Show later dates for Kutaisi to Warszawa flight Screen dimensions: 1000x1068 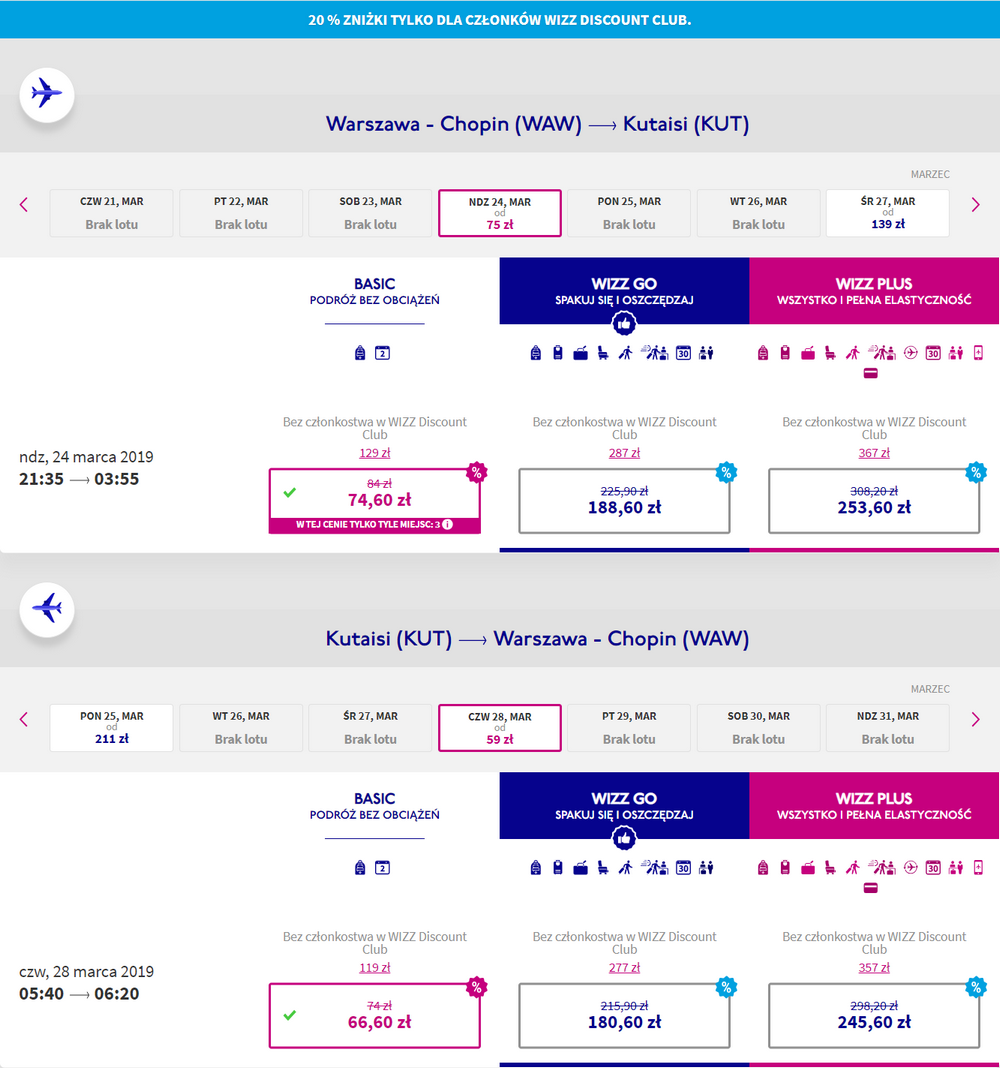click(x=975, y=719)
